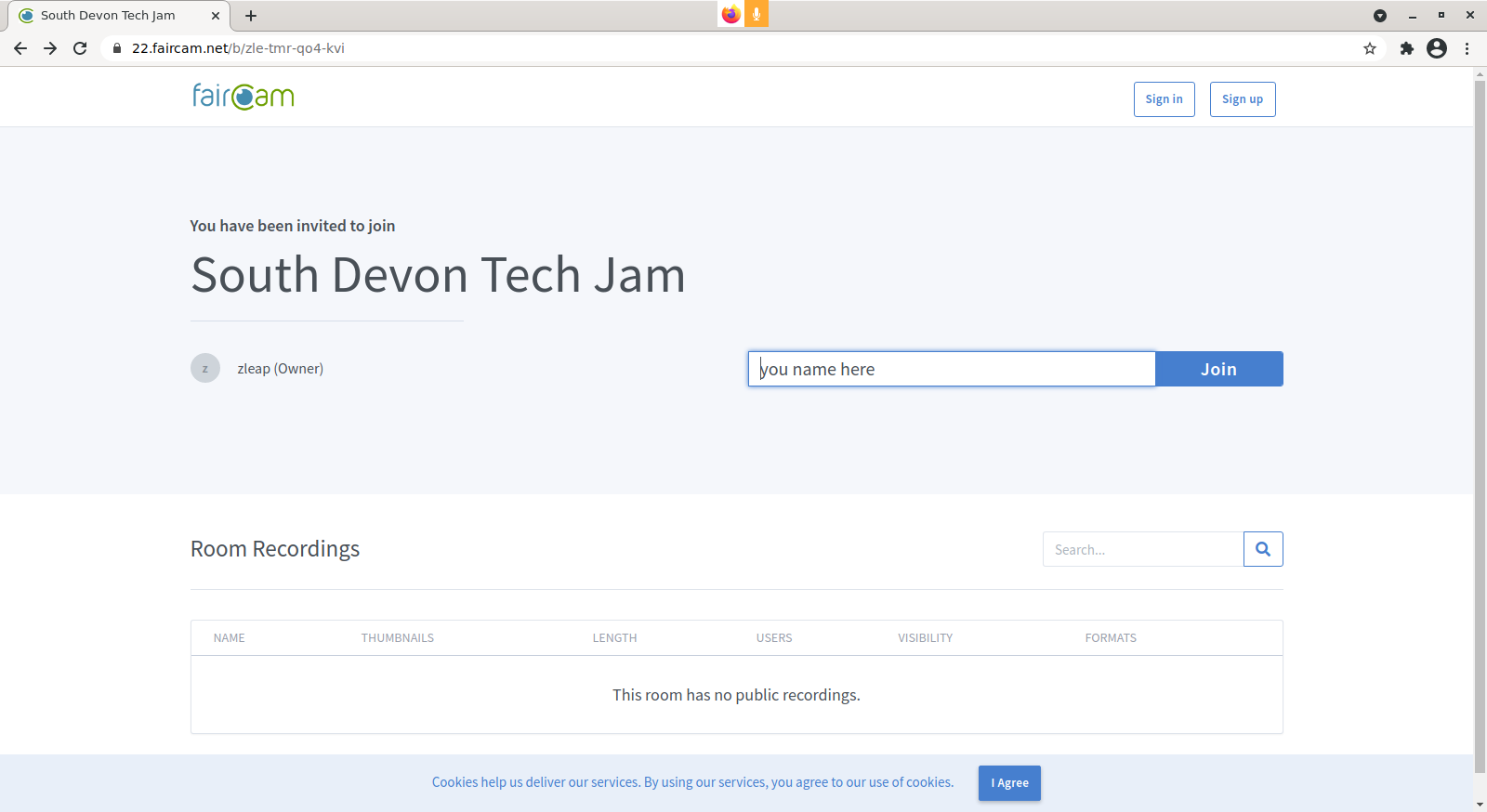Click the NAME column header
Image resolution: width=1487 pixels, height=812 pixels.
coord(230,638)
